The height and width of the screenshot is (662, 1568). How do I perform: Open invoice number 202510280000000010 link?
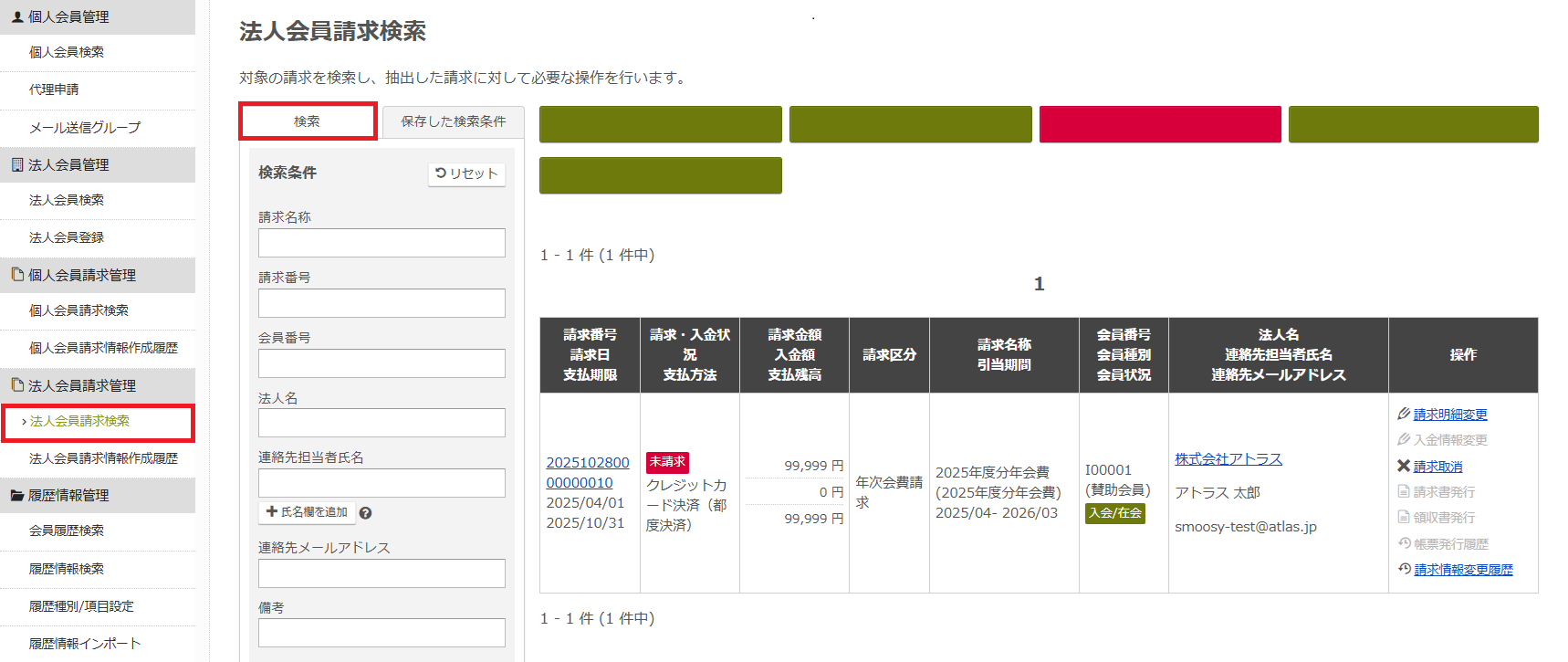(x=587, y=472)
